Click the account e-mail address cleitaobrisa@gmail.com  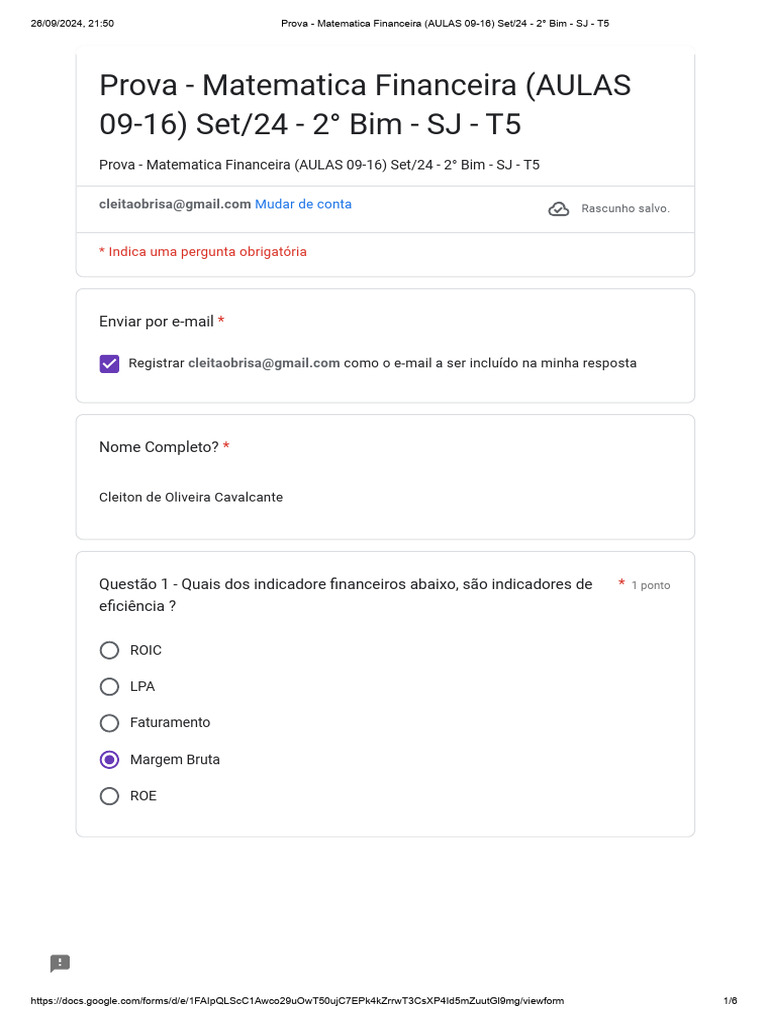click(175, 204)
